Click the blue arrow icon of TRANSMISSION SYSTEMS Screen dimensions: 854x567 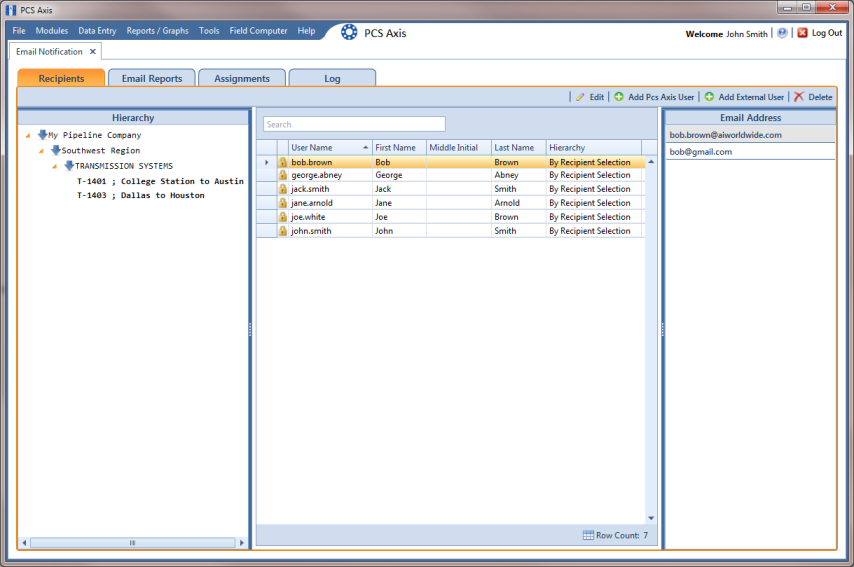click(69, 165)
